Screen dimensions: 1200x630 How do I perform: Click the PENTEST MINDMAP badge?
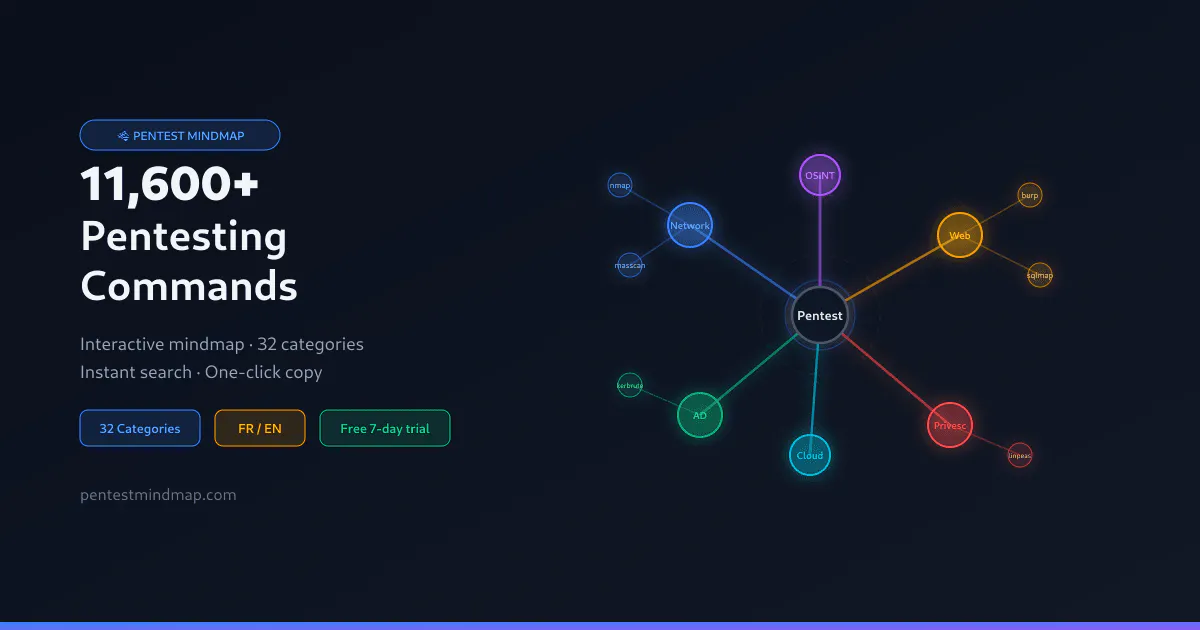tap(180, 135)
